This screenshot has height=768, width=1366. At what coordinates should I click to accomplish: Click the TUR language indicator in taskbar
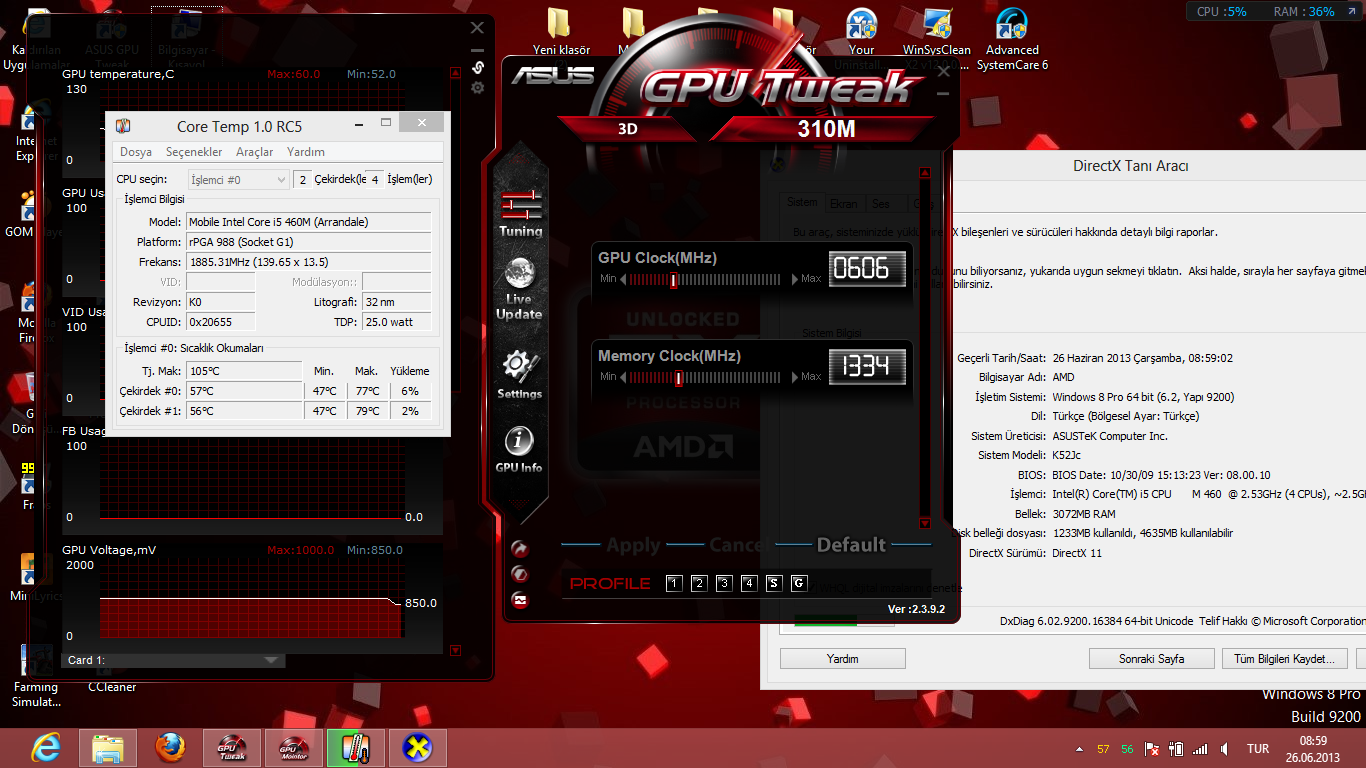(1257, 748)
